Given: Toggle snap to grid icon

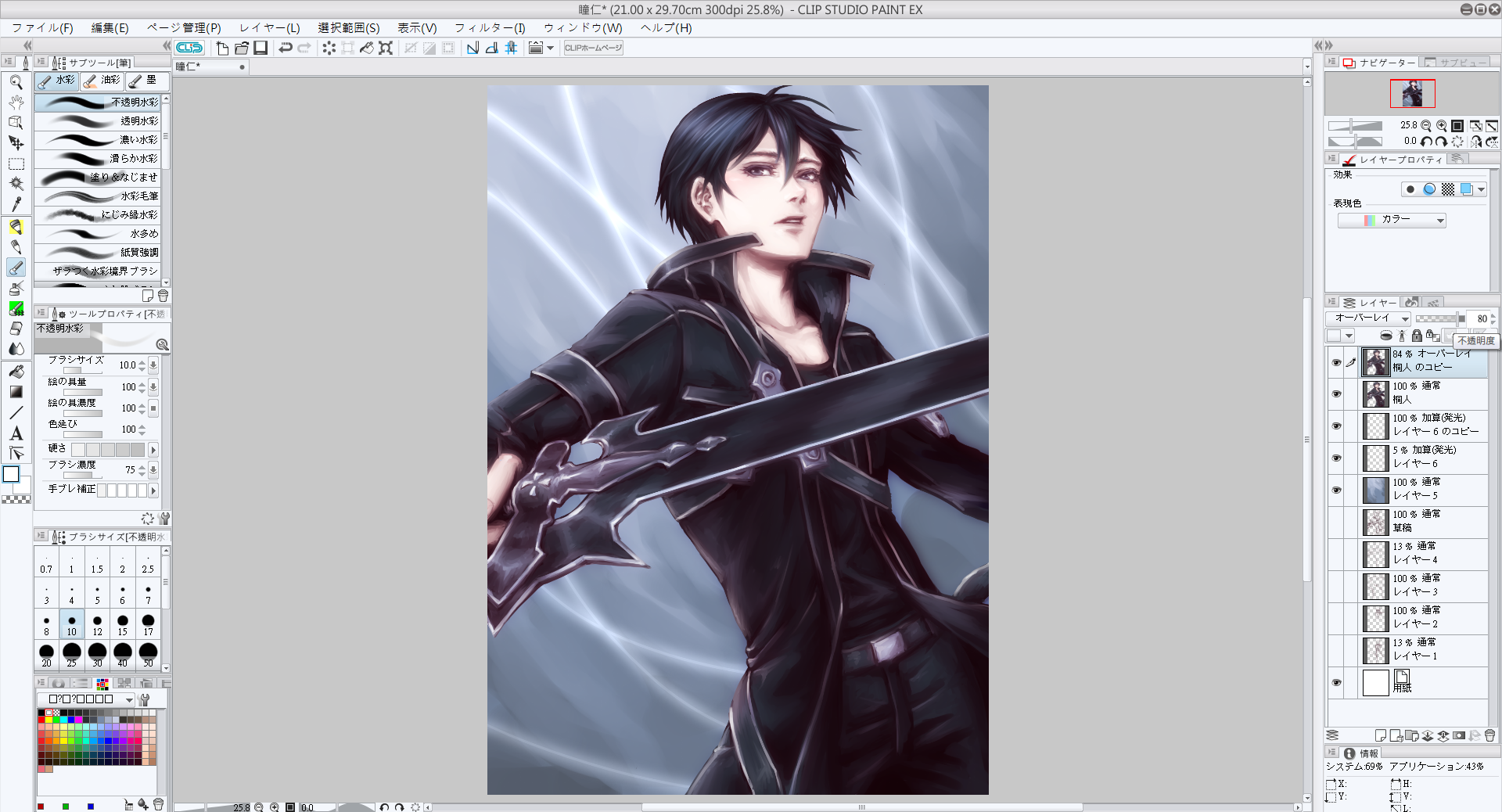Looking at the screenshot, I should click(511, 48).
